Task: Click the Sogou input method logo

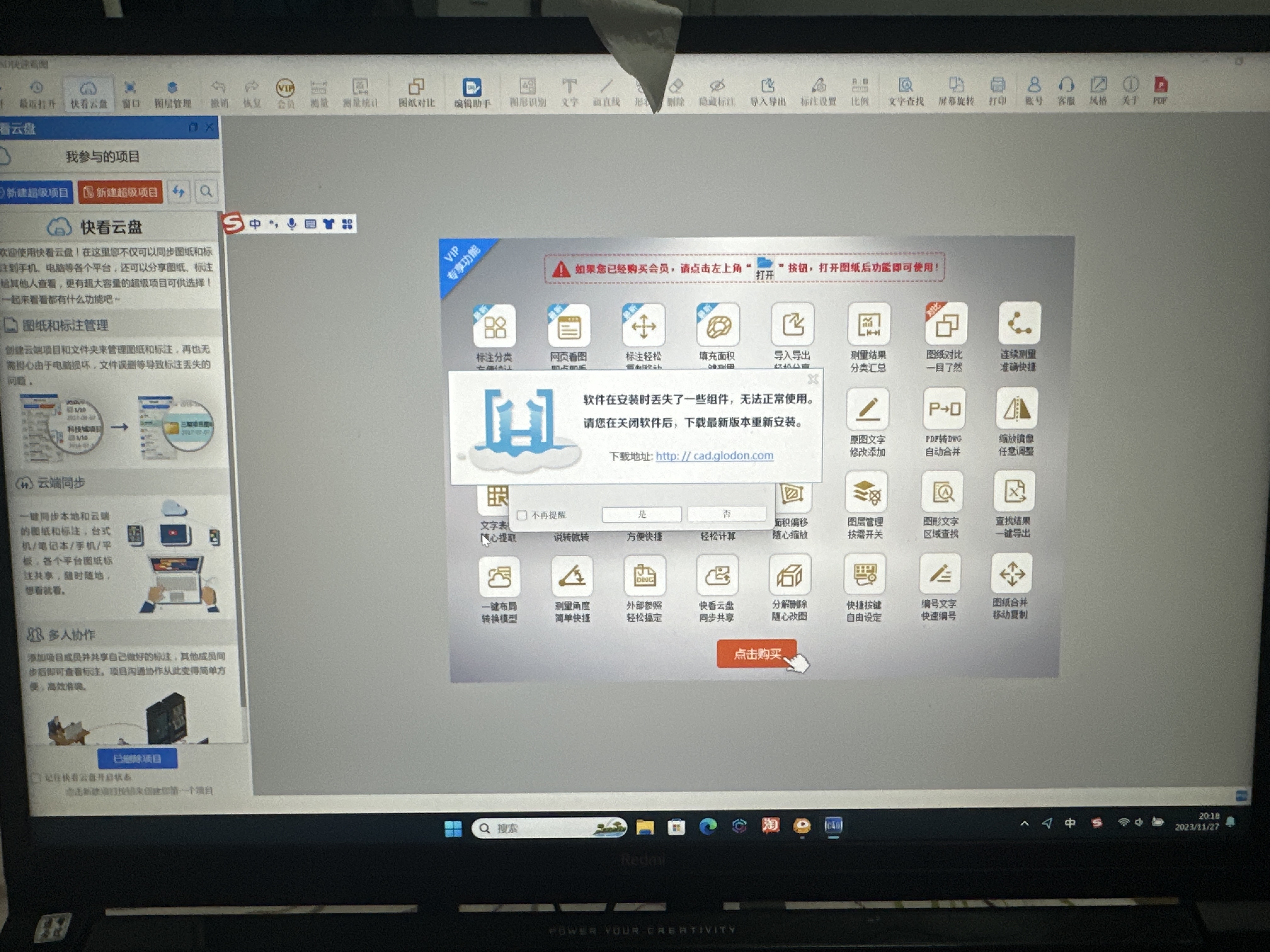Action: point(233,223)
